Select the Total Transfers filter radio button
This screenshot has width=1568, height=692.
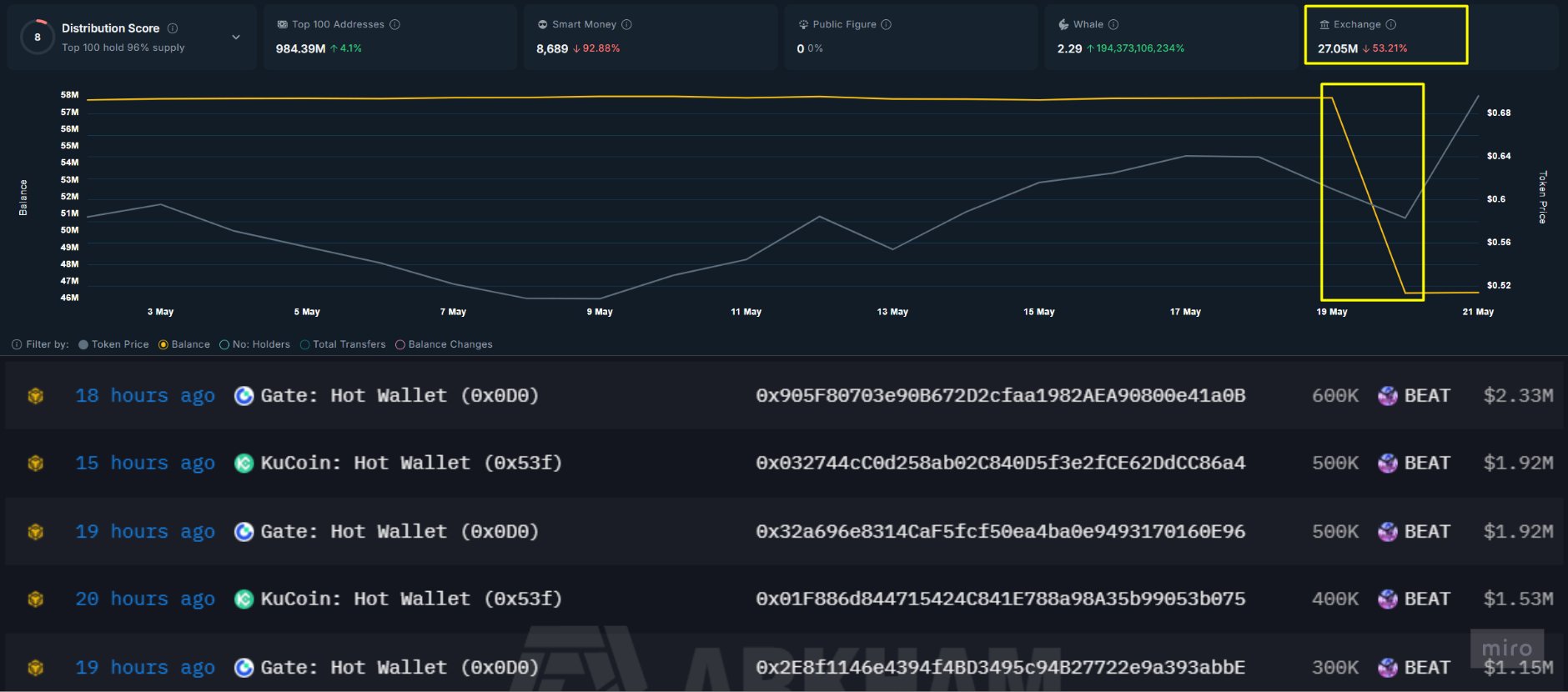pyautogui.click(x=305, y=344)
